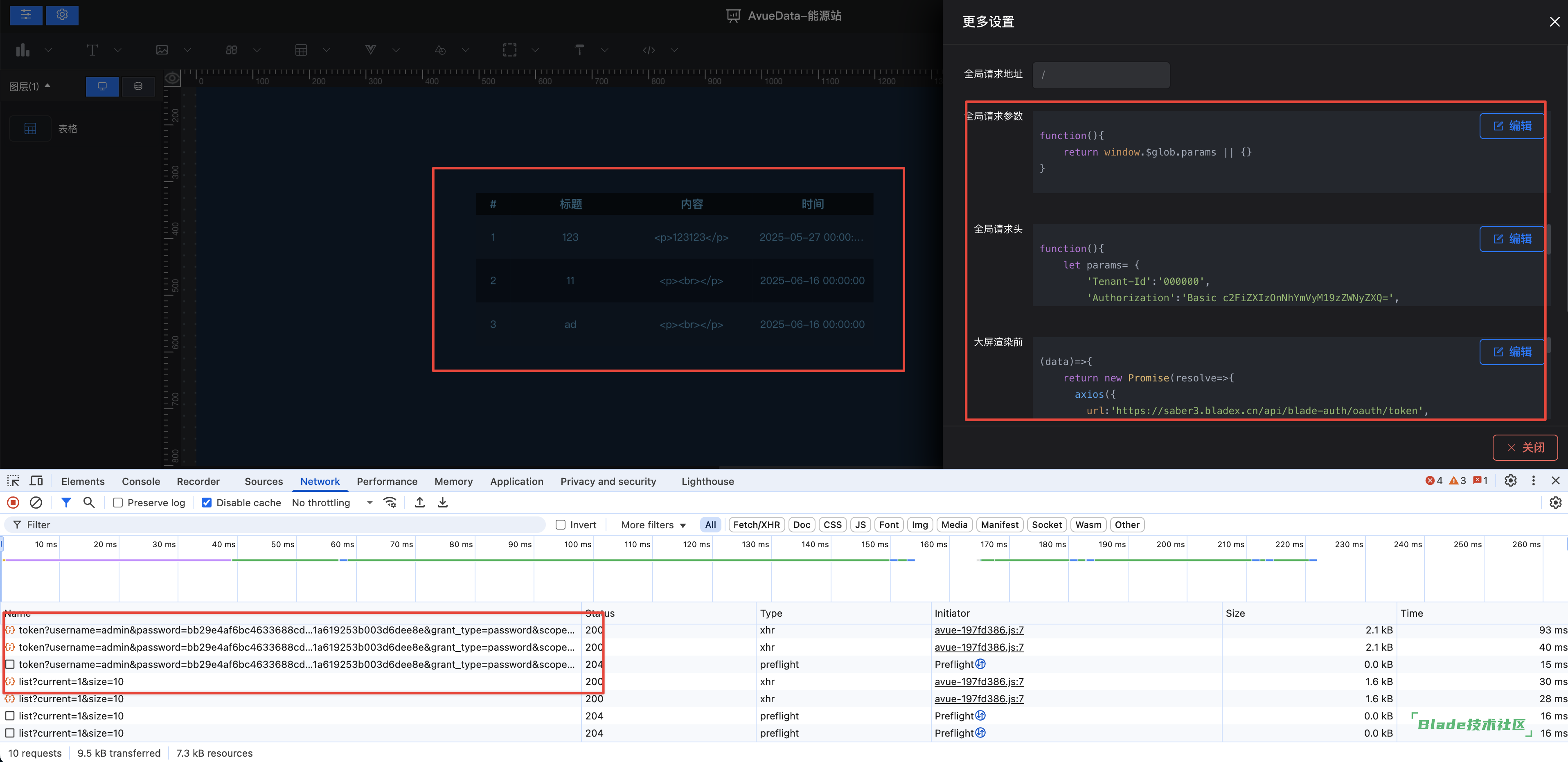Enable the Preserve log checkbox
This screenshot has width=1568, height=762.
coord(118,503)
